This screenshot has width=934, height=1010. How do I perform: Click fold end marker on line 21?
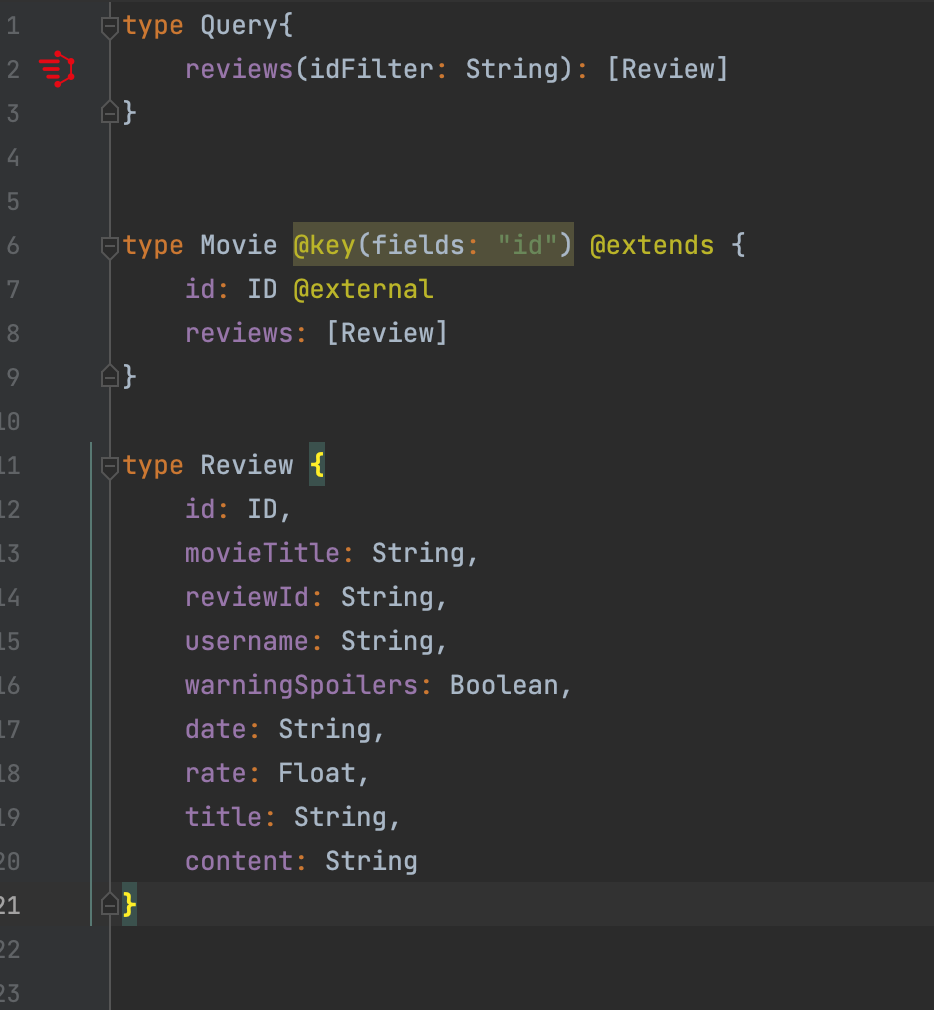click(x=110, y=905)
